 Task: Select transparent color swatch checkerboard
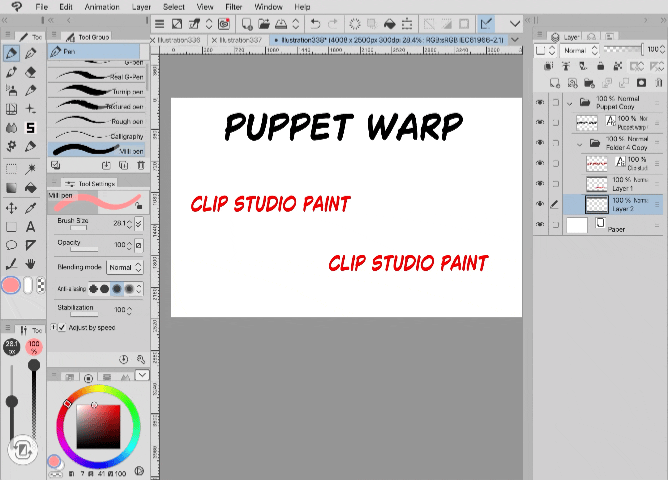(x=40, y=285)
